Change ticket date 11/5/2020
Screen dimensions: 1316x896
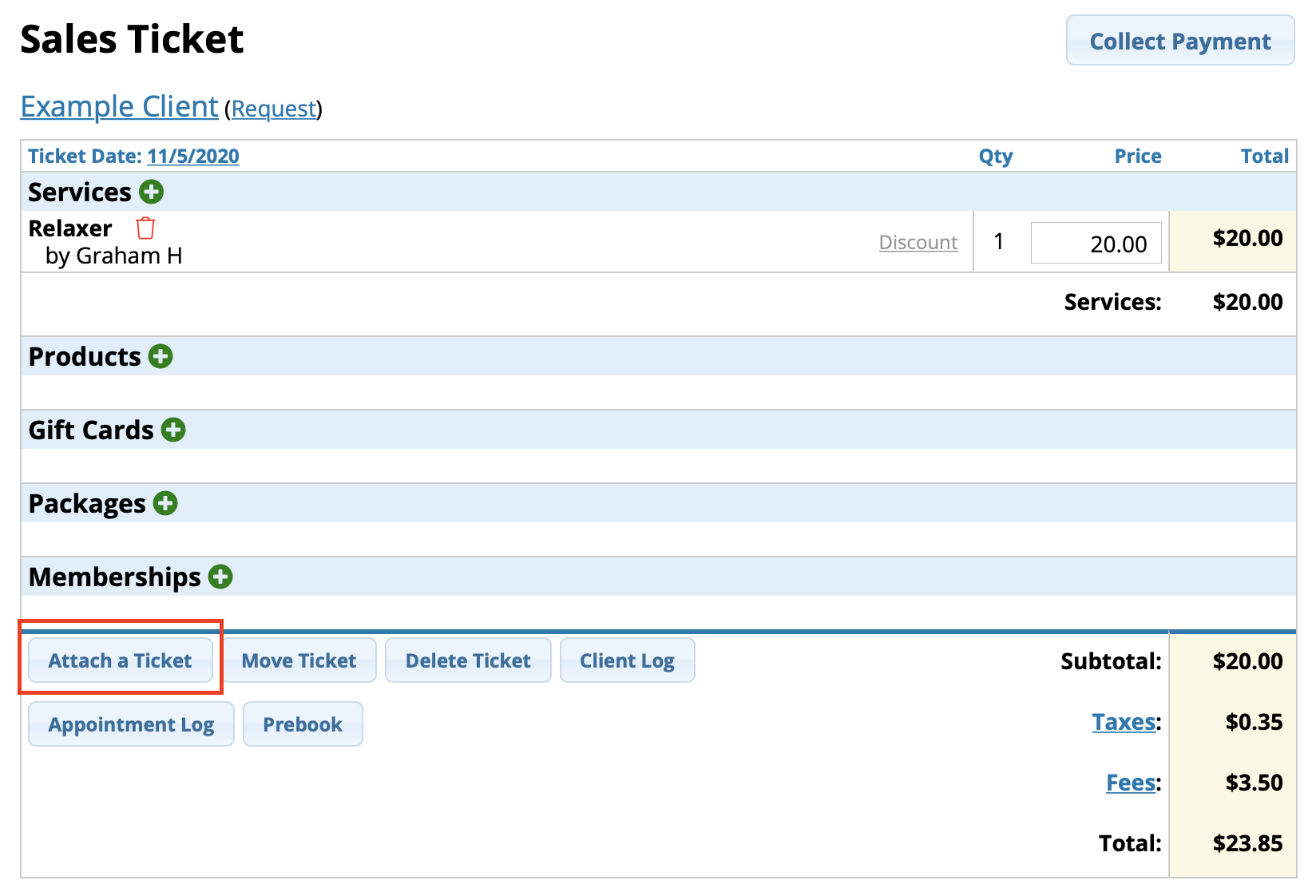[193, 156]
